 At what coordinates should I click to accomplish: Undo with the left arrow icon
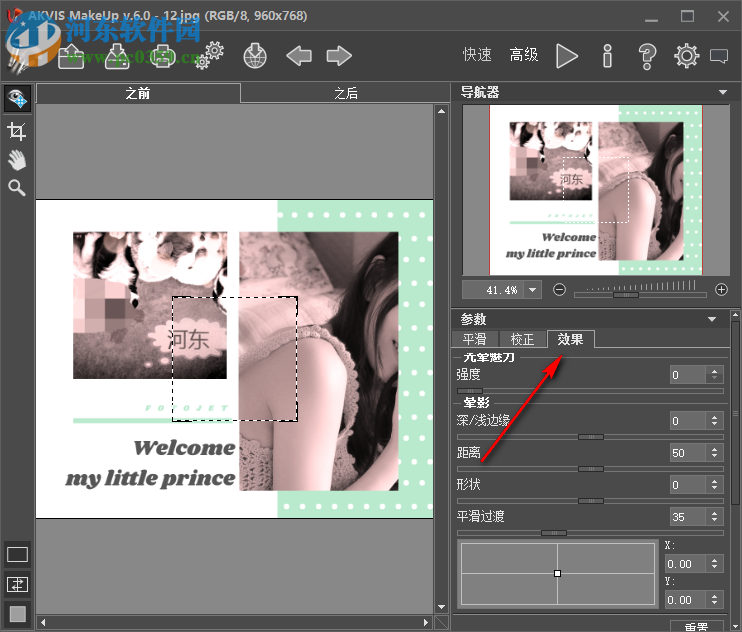point(299,56)
